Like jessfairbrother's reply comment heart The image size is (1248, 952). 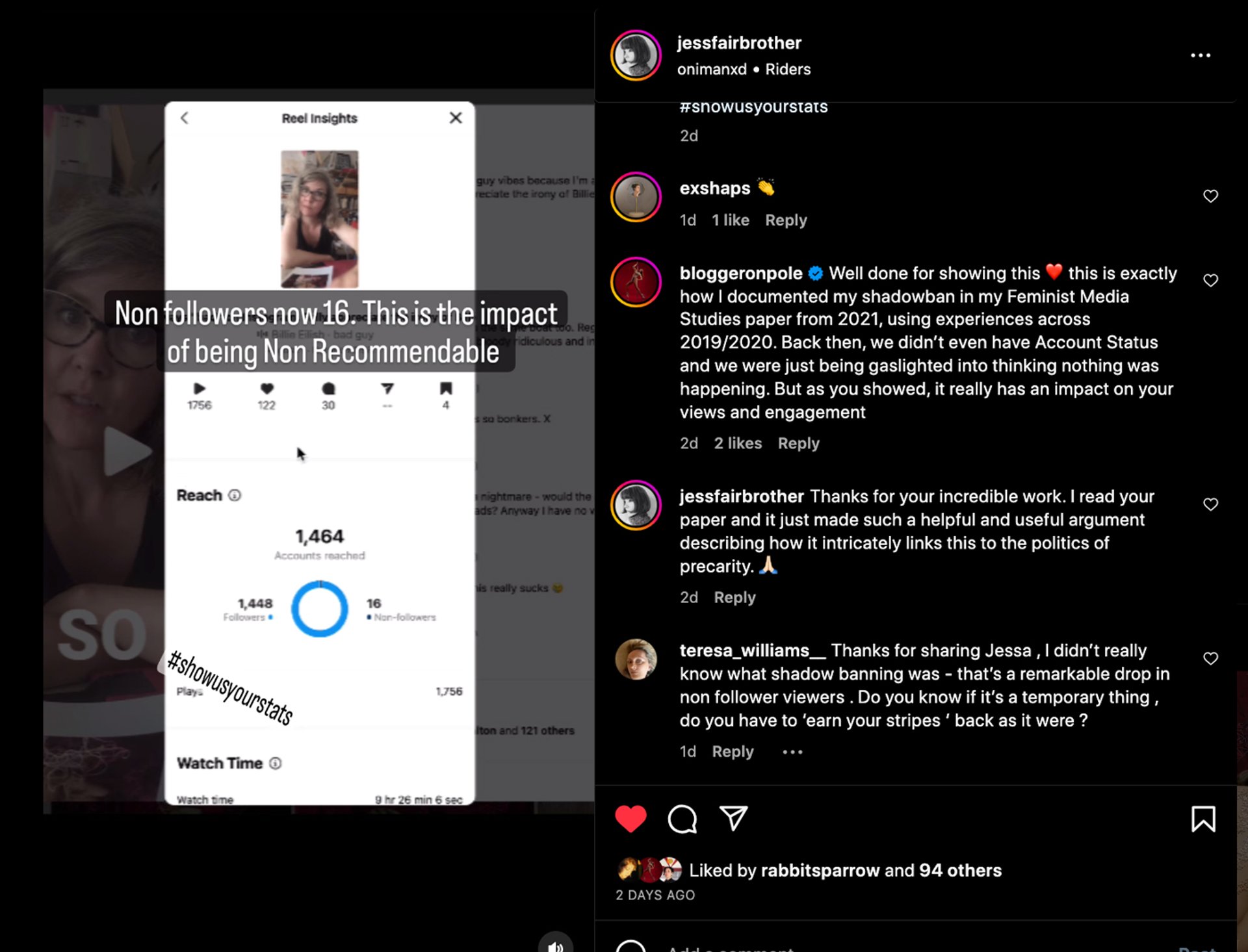(x=1210, y=504)
